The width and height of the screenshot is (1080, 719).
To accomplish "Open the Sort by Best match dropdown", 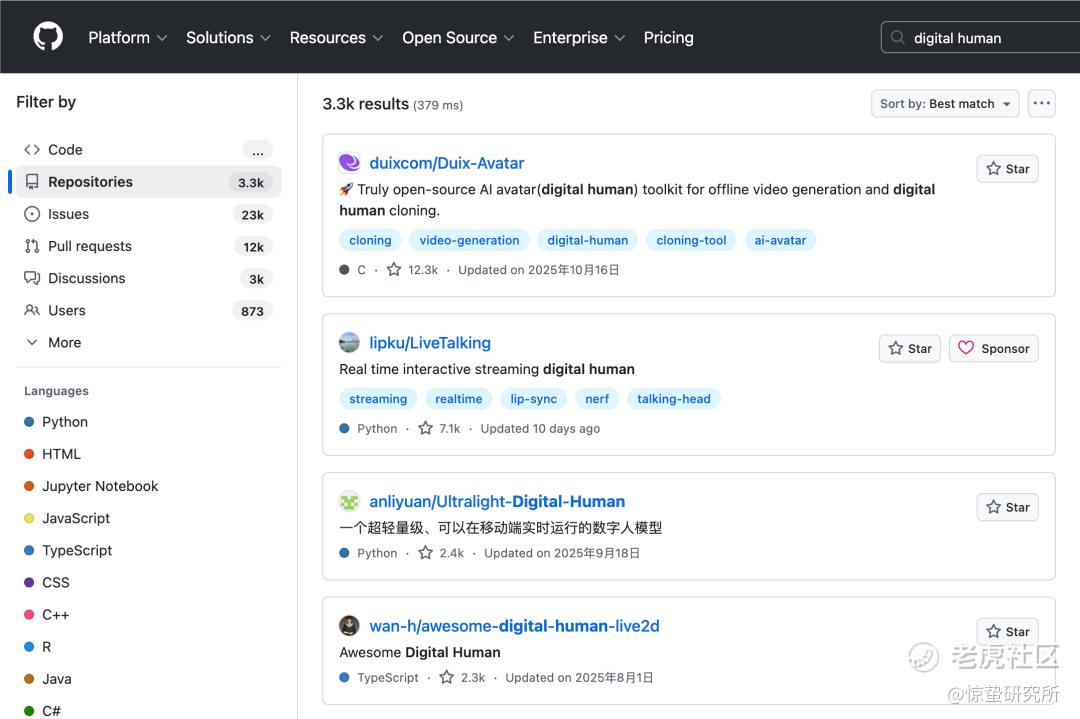I will click(944, 103).
